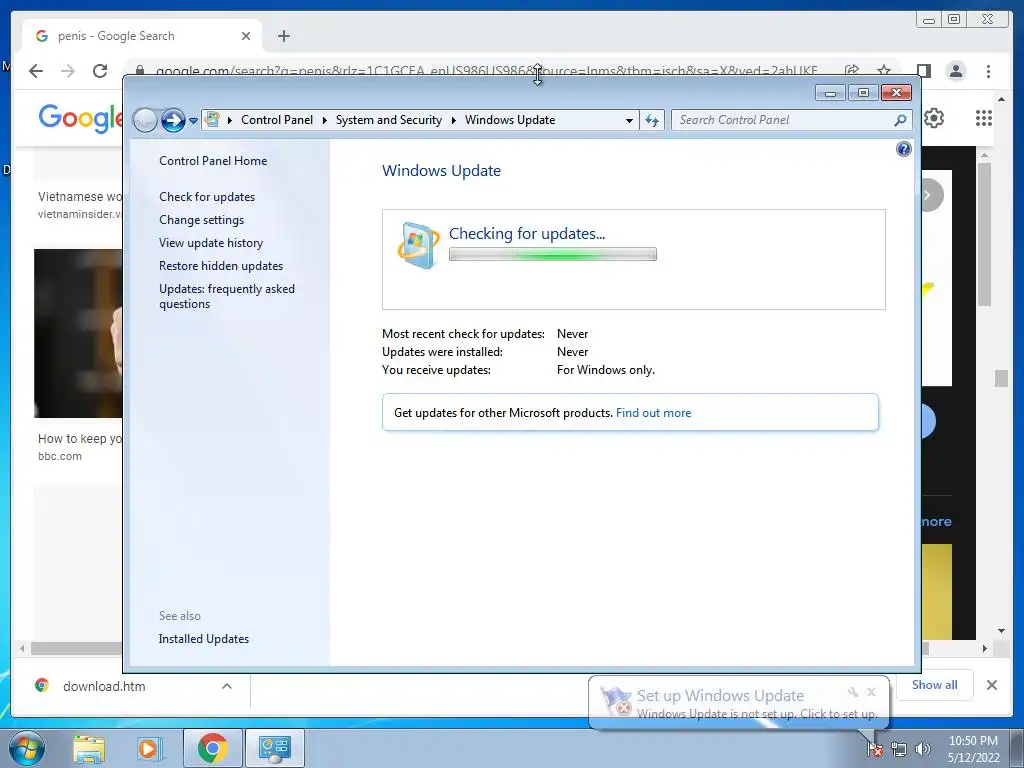Open Control Panel Home link

213,161
